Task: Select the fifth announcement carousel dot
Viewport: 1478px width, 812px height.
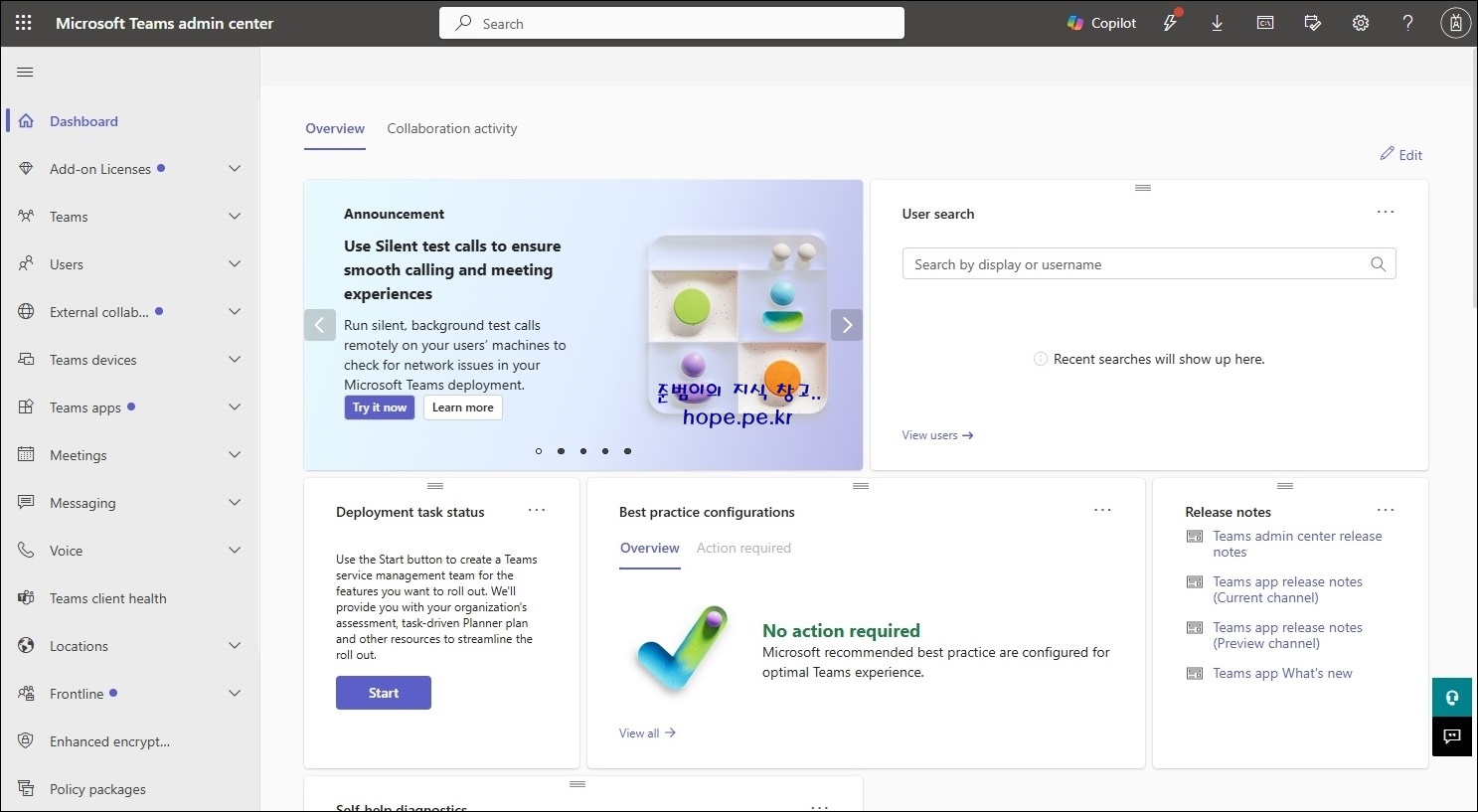Action: point(627,451)
